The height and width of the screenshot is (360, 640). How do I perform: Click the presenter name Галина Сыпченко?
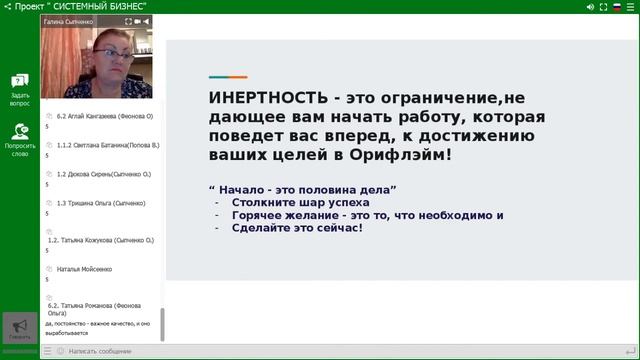pyautogui.click(x=68, y=22)
